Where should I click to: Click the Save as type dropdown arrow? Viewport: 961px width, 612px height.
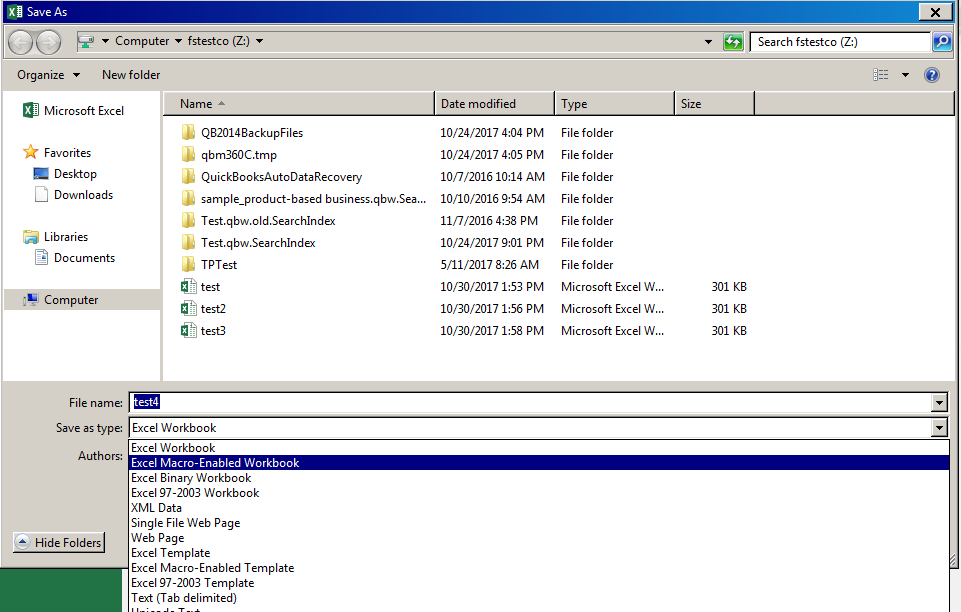pyautogui.click(x=939, y=428)
